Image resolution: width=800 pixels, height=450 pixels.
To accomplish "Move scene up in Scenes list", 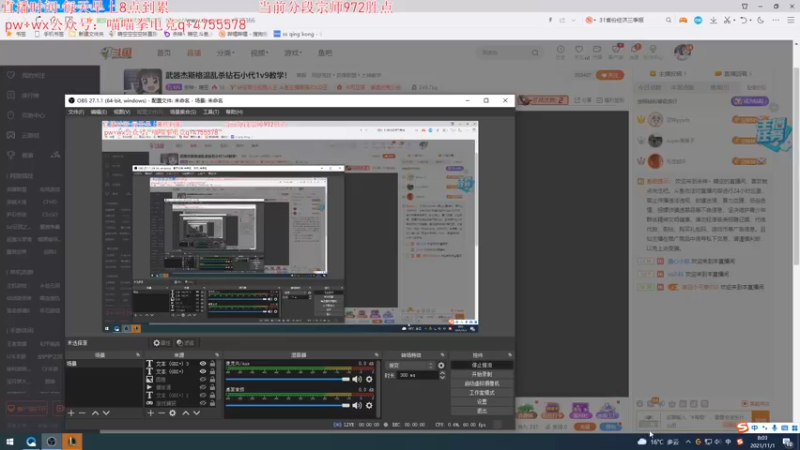I will point(95,413).
